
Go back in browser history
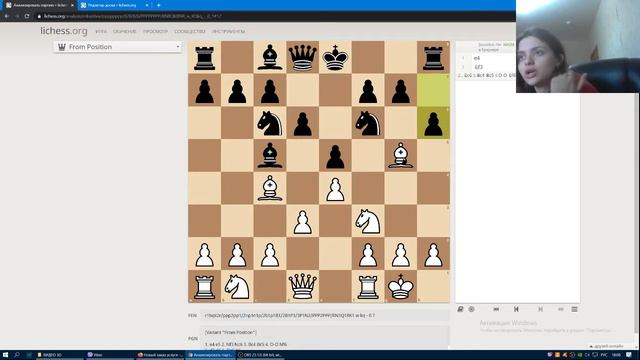7,16
